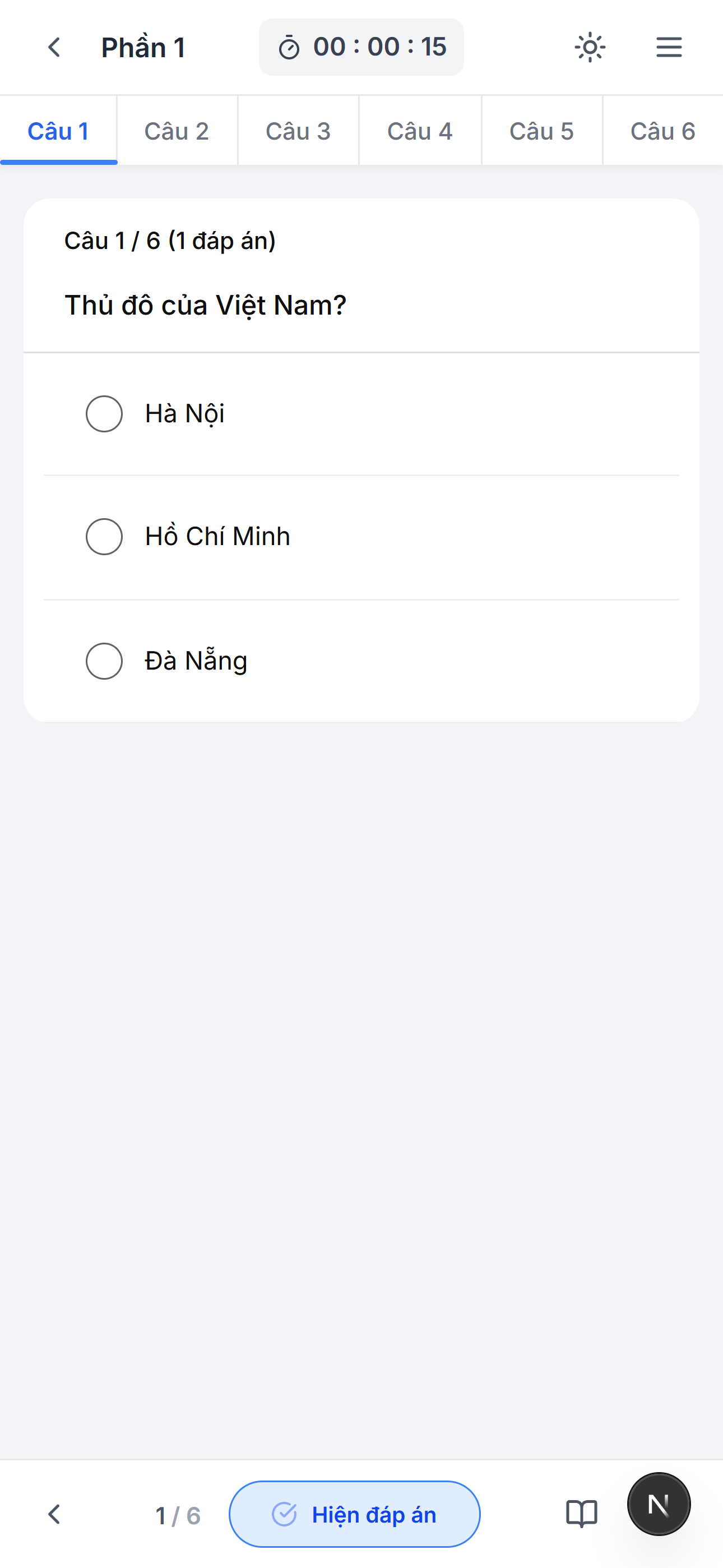Image resolution: width=723 pixels, height=1568 pixels.
Task: Click the active Câu 1 tab
Action: tap(58, 131)
